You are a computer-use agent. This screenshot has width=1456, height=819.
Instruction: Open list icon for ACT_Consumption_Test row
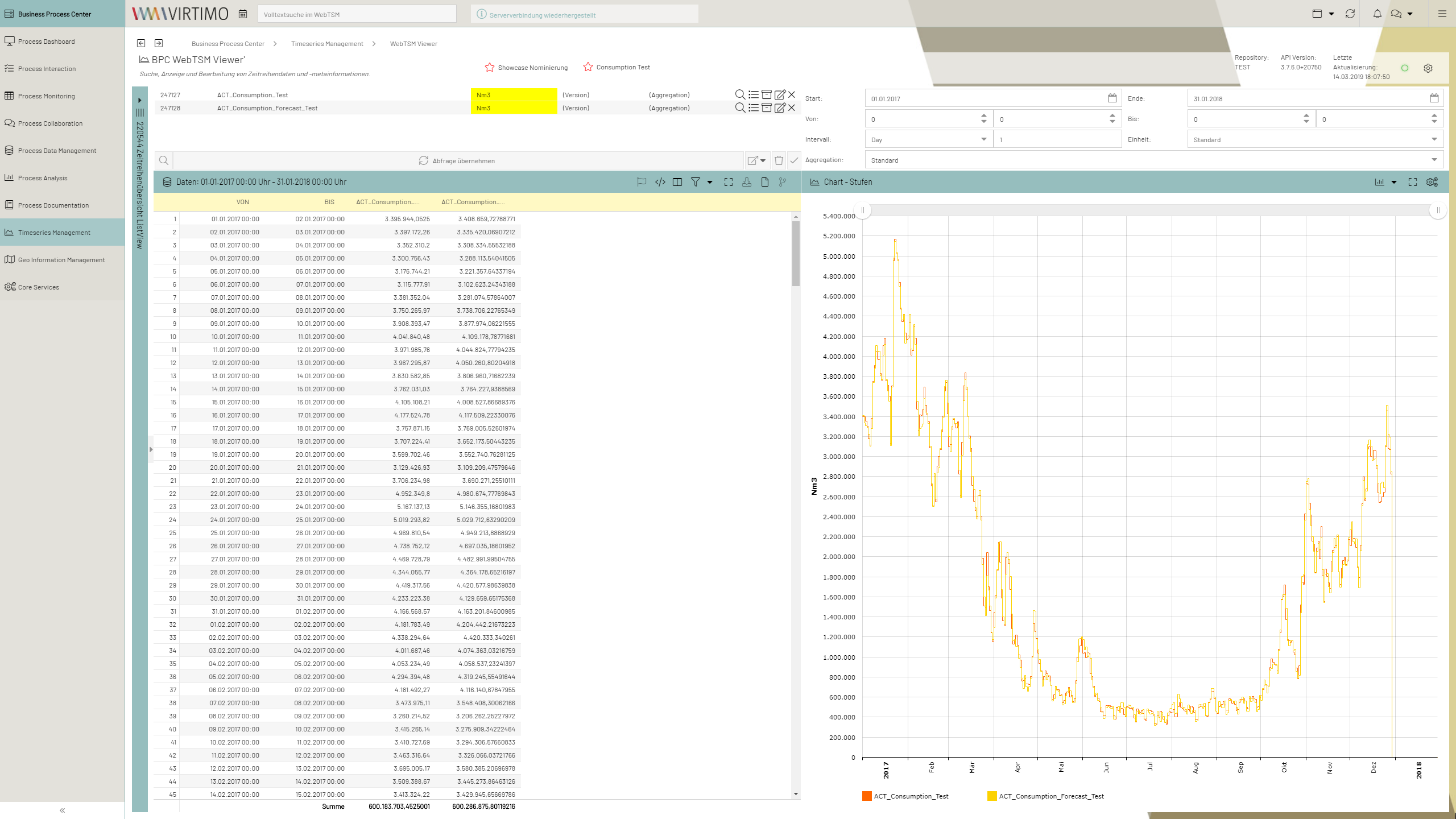pyautogui.click(x=753, y=94)
